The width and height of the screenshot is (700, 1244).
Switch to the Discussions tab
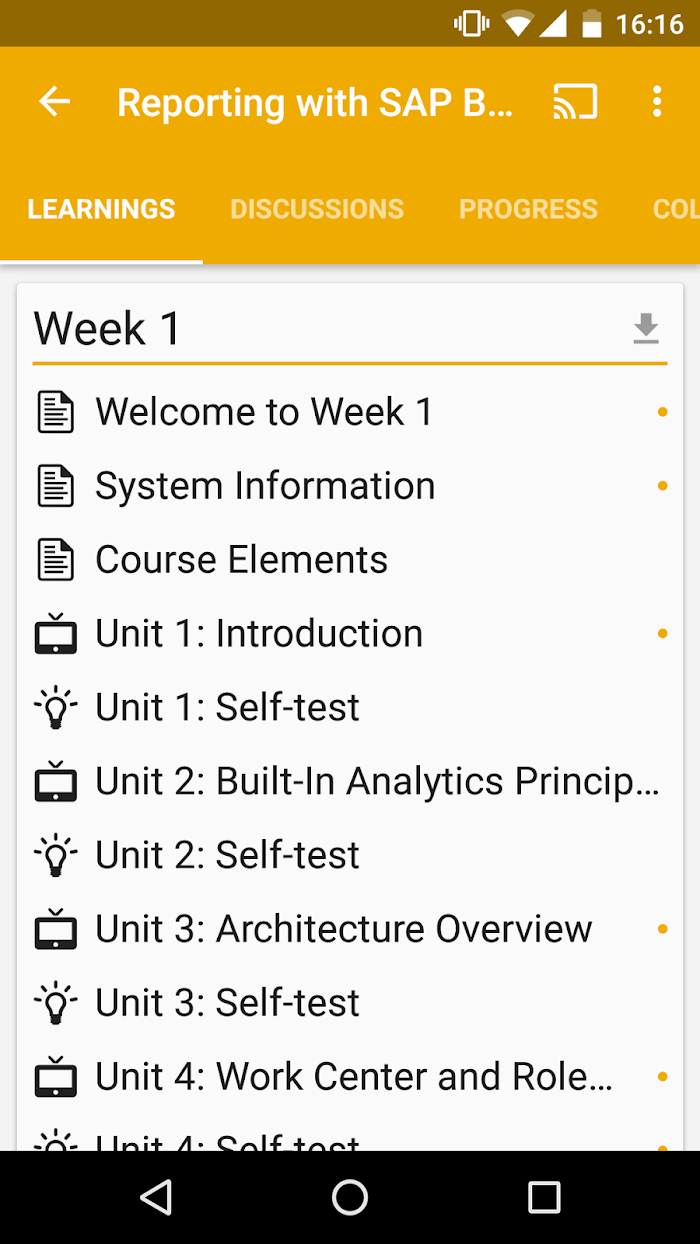coord(317,209)
